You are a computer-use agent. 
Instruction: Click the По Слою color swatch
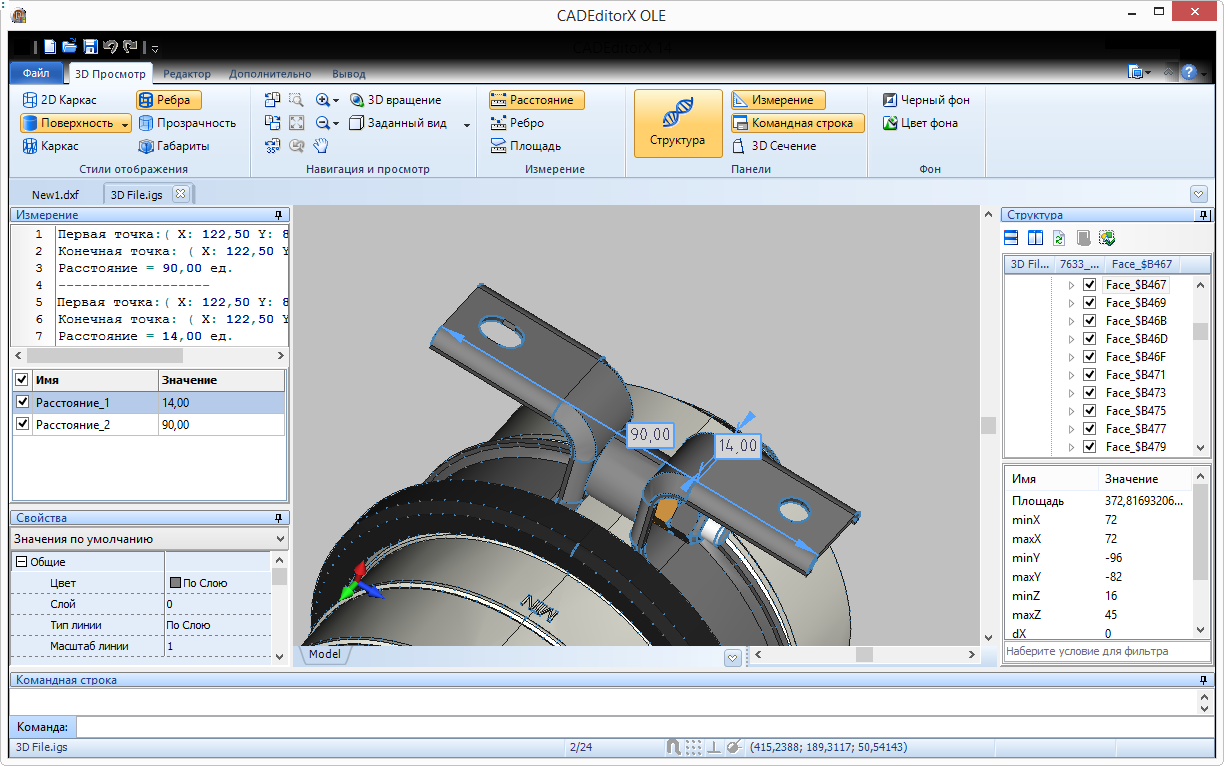(x=175, y=583)
